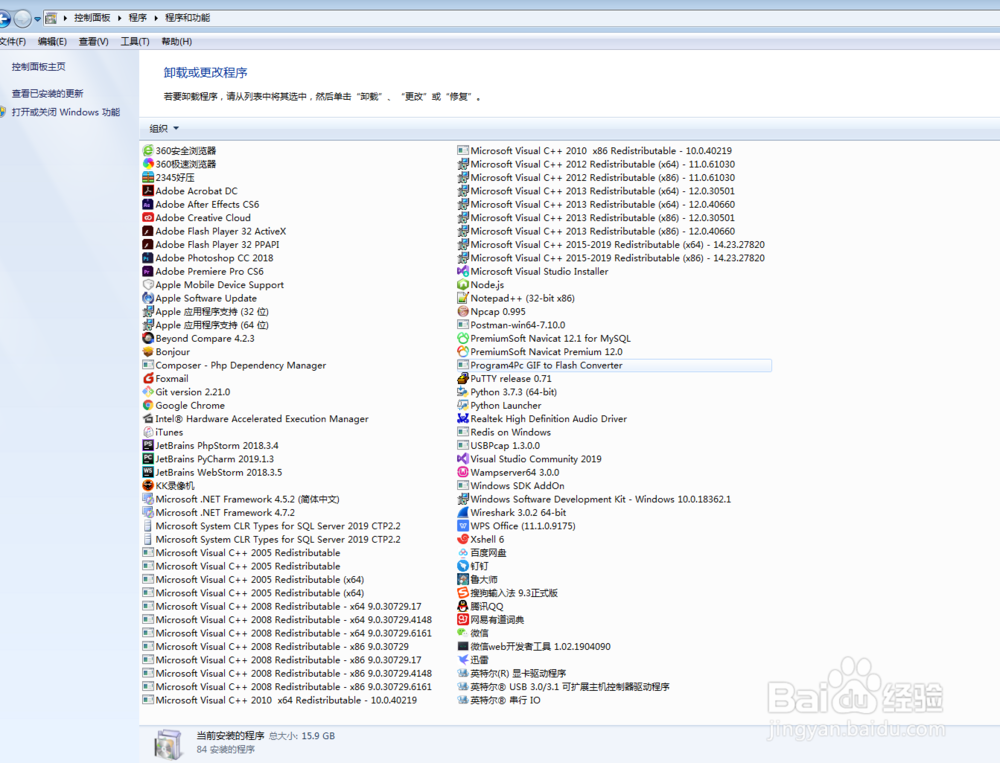The image size is (1000, 763).
Task: Click the WPS Office icon
Action: (x=463, y=526)
